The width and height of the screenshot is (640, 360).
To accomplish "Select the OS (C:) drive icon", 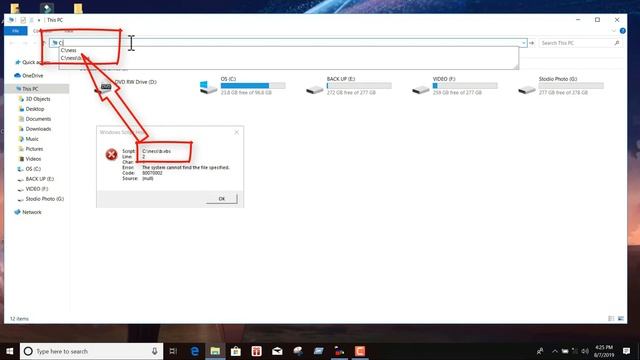I will point(209,87).
